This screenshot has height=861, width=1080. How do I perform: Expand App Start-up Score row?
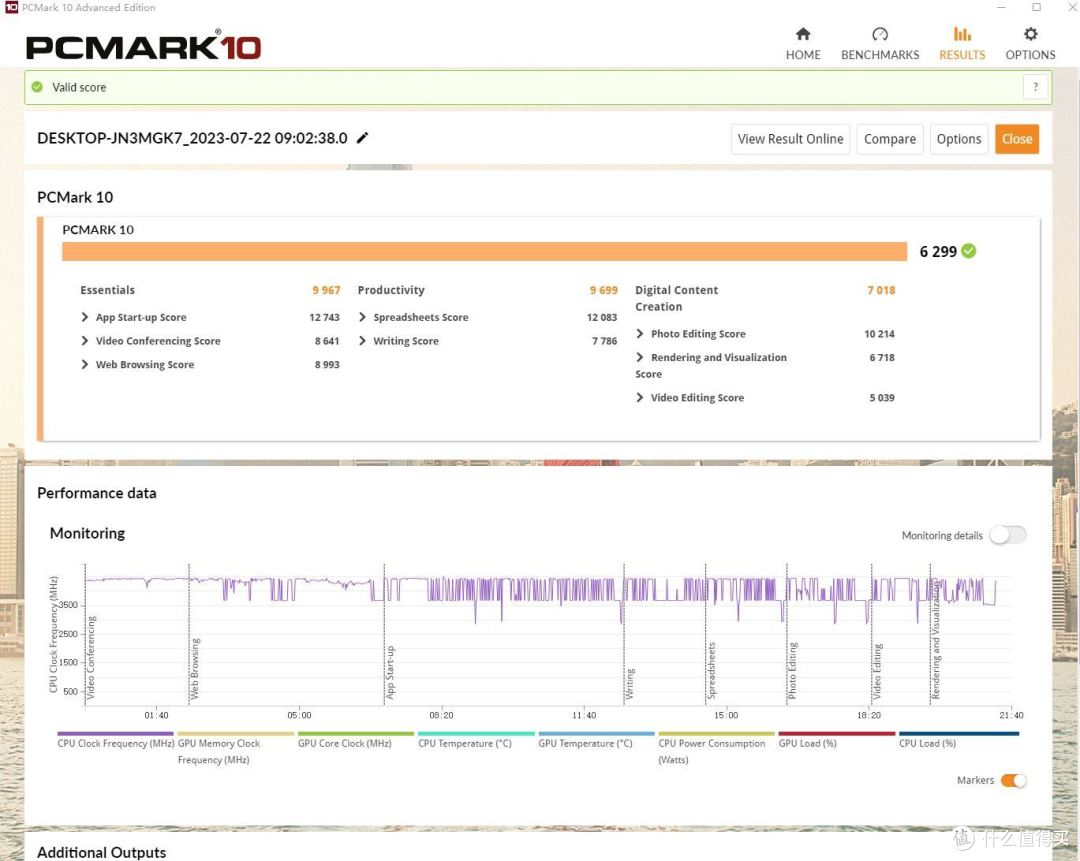(85, 317)
